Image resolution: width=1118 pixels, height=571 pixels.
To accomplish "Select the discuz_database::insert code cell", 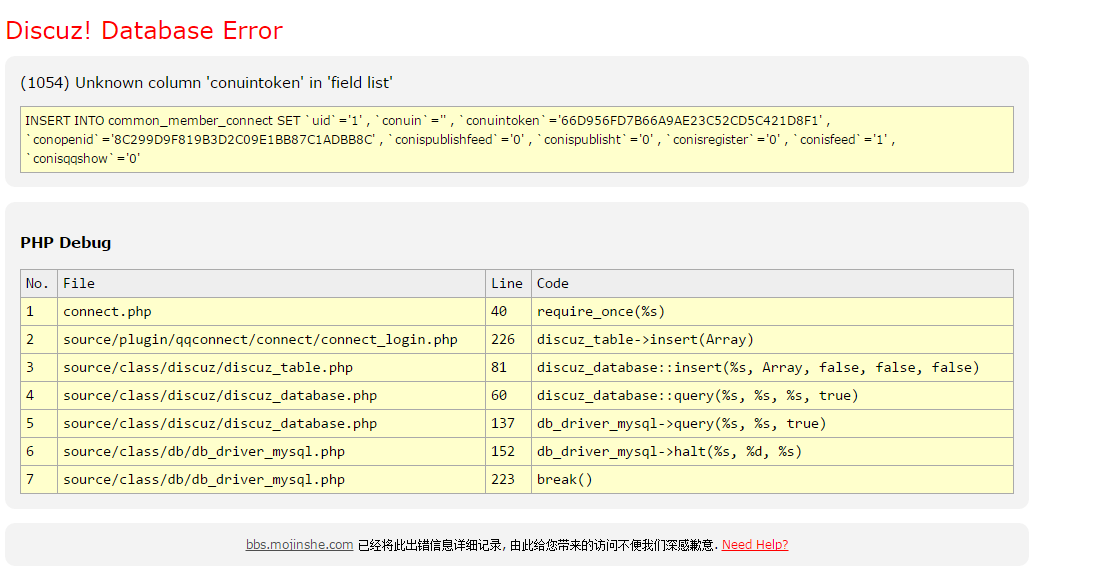I will [772, 367].
